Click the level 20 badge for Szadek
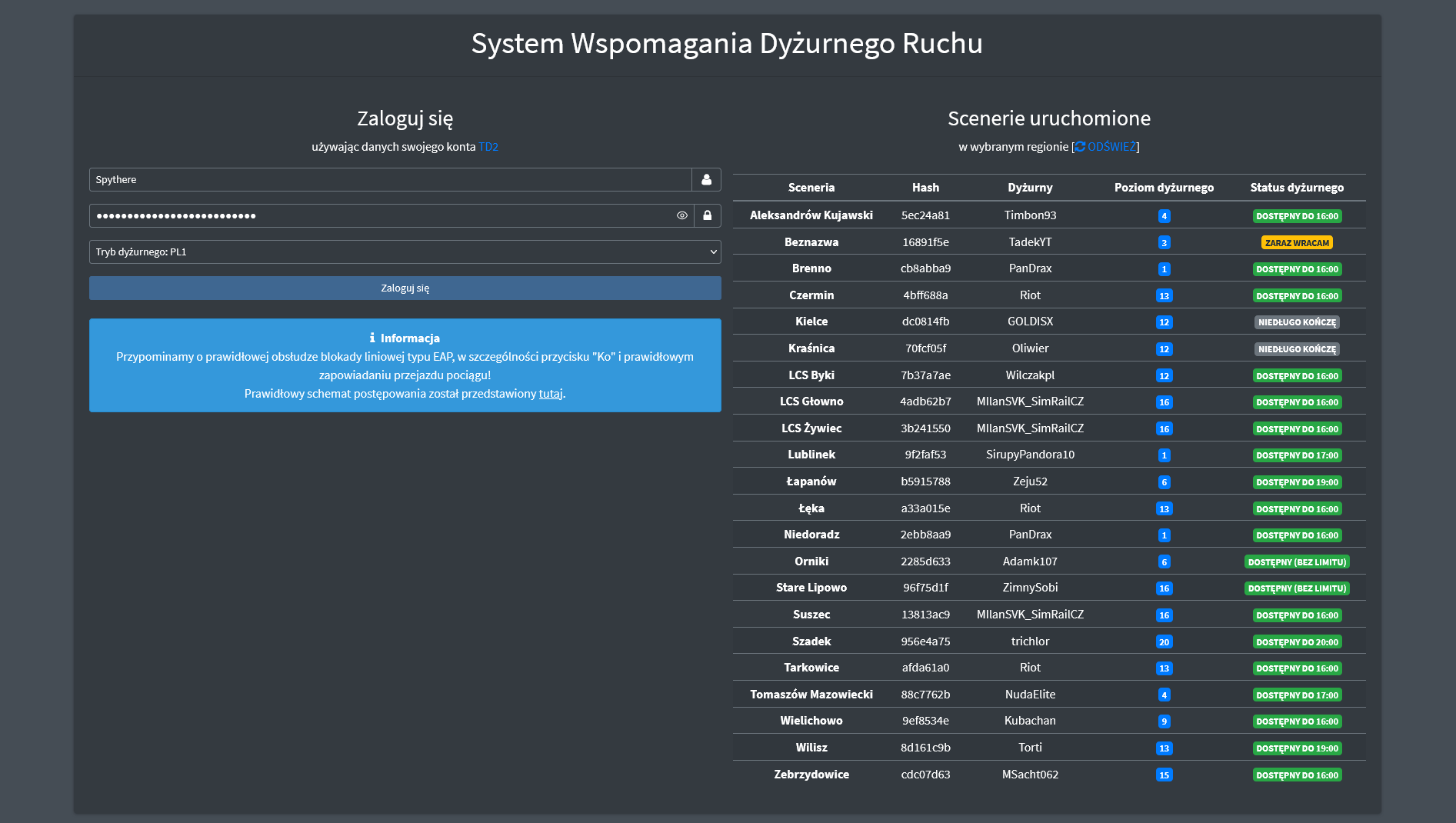 [x=1164, y=642]
